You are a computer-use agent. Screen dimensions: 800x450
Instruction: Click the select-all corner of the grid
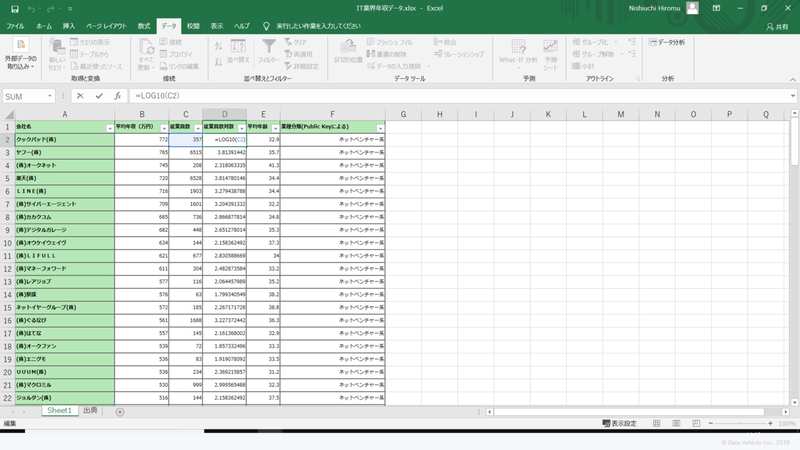pos(8,114)
